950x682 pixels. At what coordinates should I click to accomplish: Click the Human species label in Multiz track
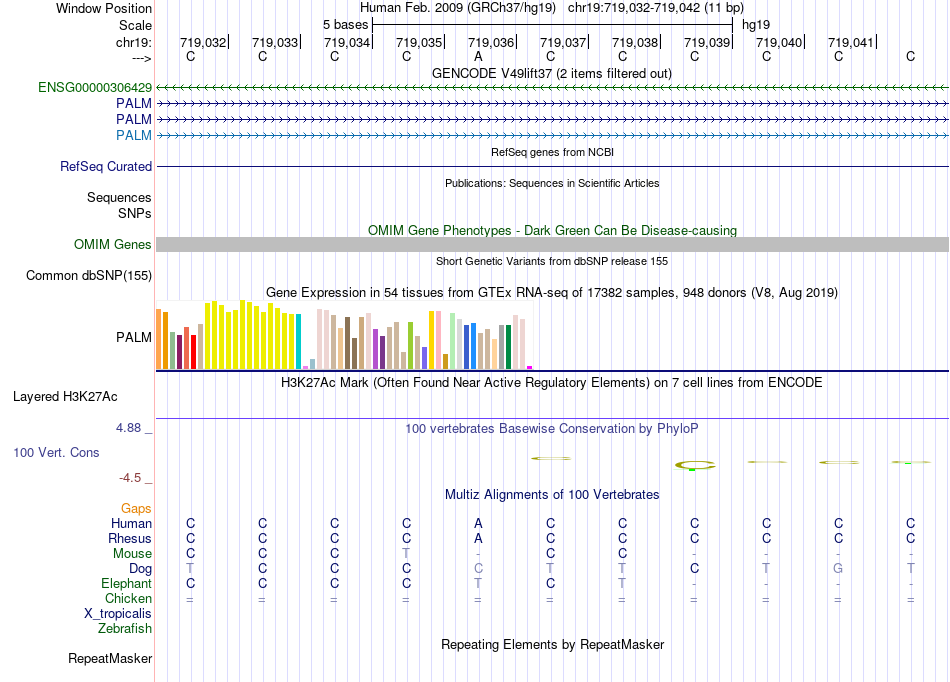point(131,523)
